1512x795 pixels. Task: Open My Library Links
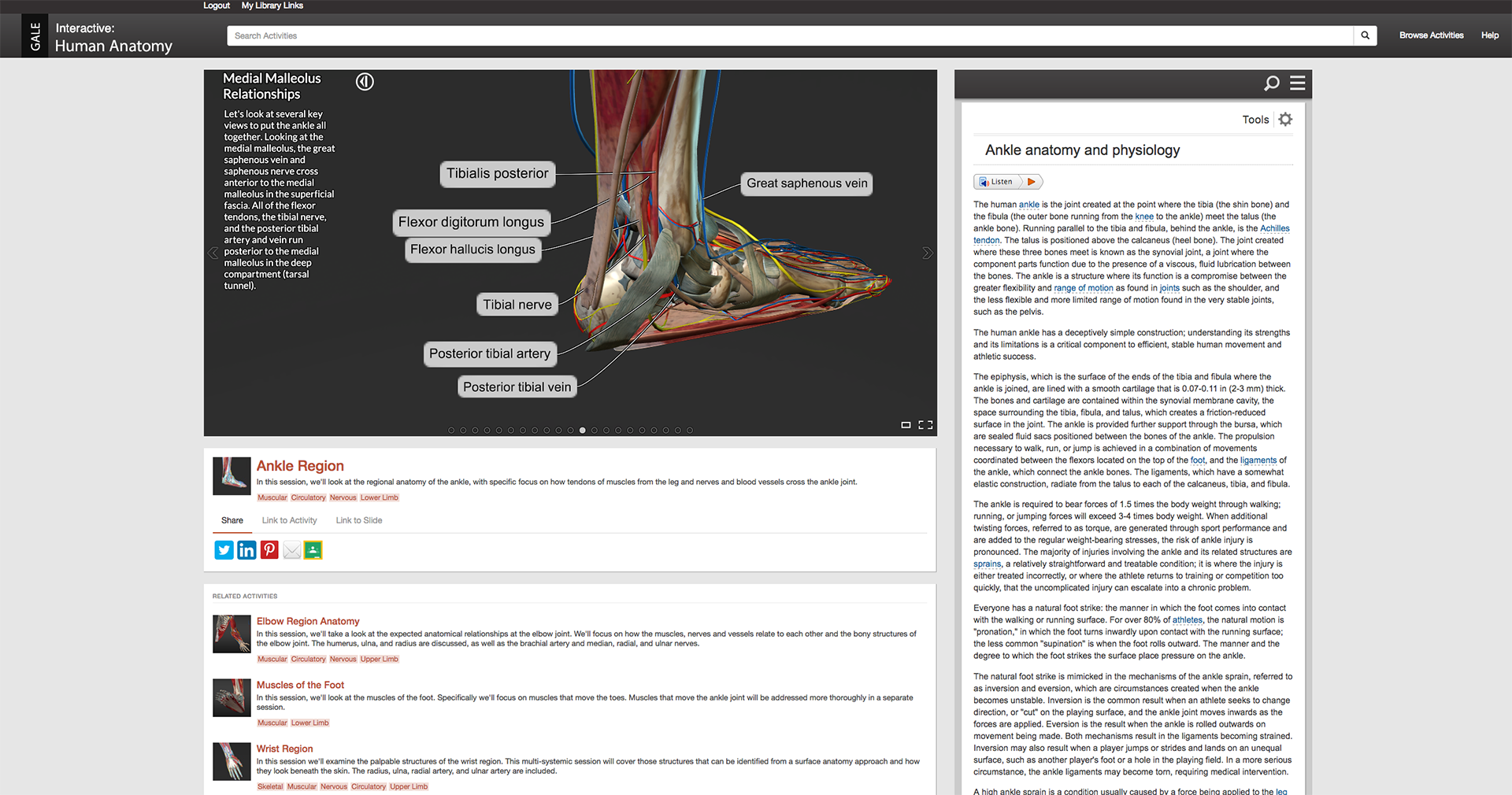pyautogui.click(x=272, y=6)
